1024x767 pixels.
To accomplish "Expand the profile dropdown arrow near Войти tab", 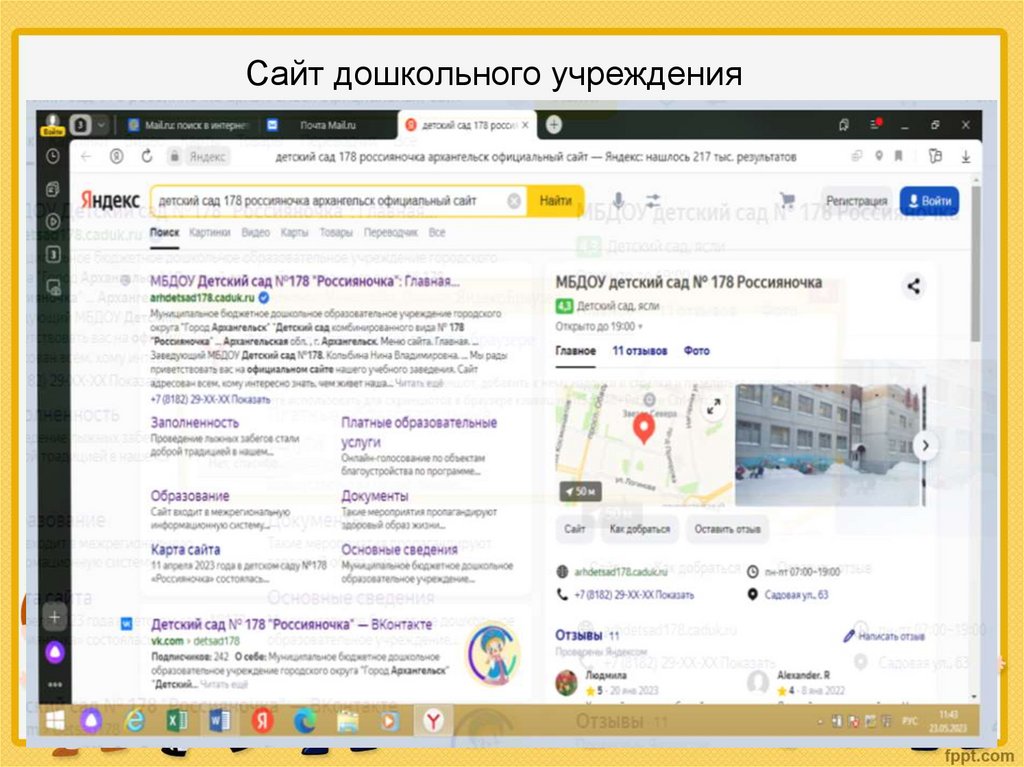I will [x=99, y=125].
